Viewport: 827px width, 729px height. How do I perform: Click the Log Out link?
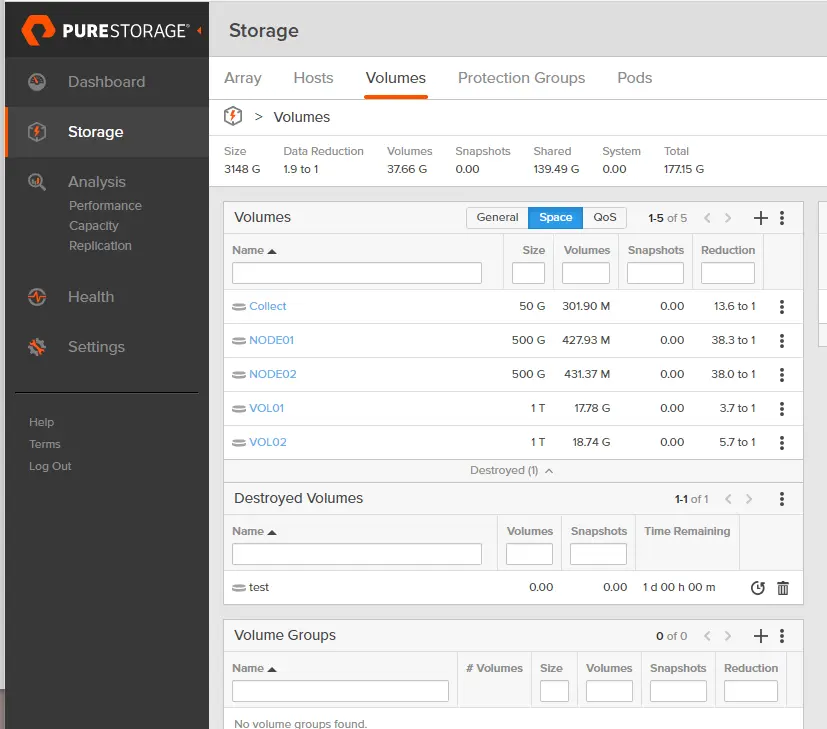[x=50, y=465]
